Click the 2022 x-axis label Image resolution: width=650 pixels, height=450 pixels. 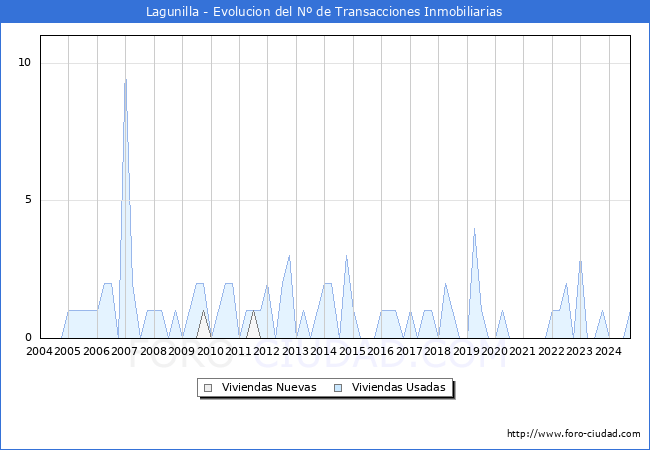click(x=551, y=351)
